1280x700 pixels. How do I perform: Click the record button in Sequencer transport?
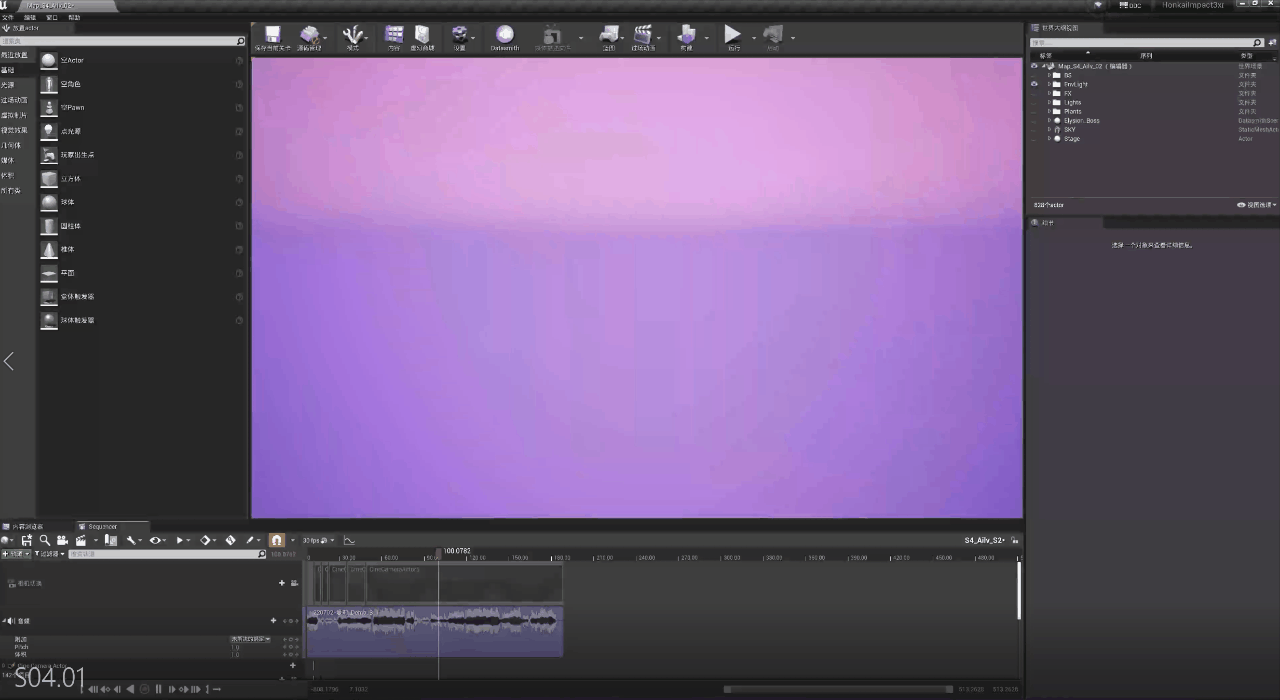click(x=144, y=689)
